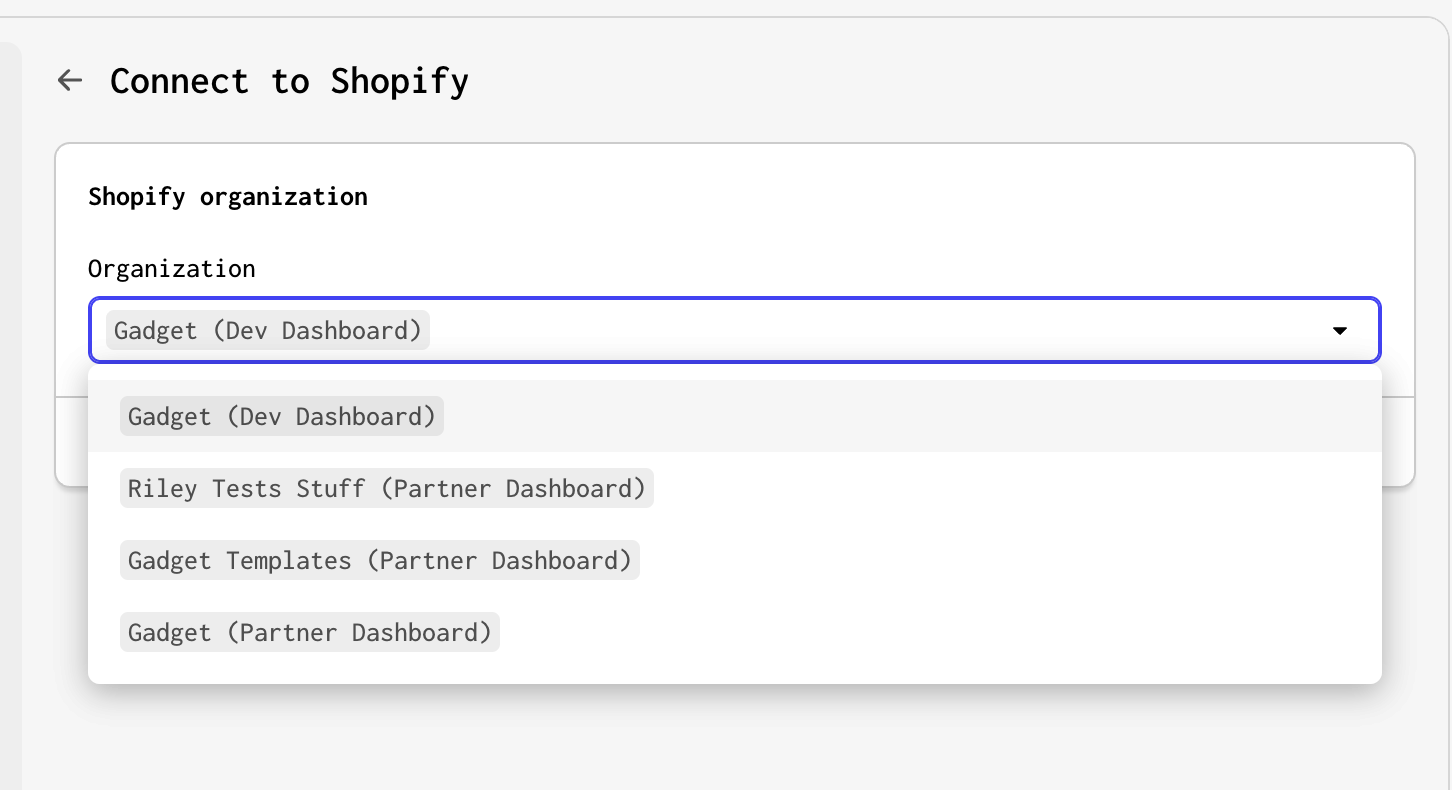This screenshot has width=1452, height=790.
Task: Click the darker sidebar strip at the left edge
Action: (10, 400)
